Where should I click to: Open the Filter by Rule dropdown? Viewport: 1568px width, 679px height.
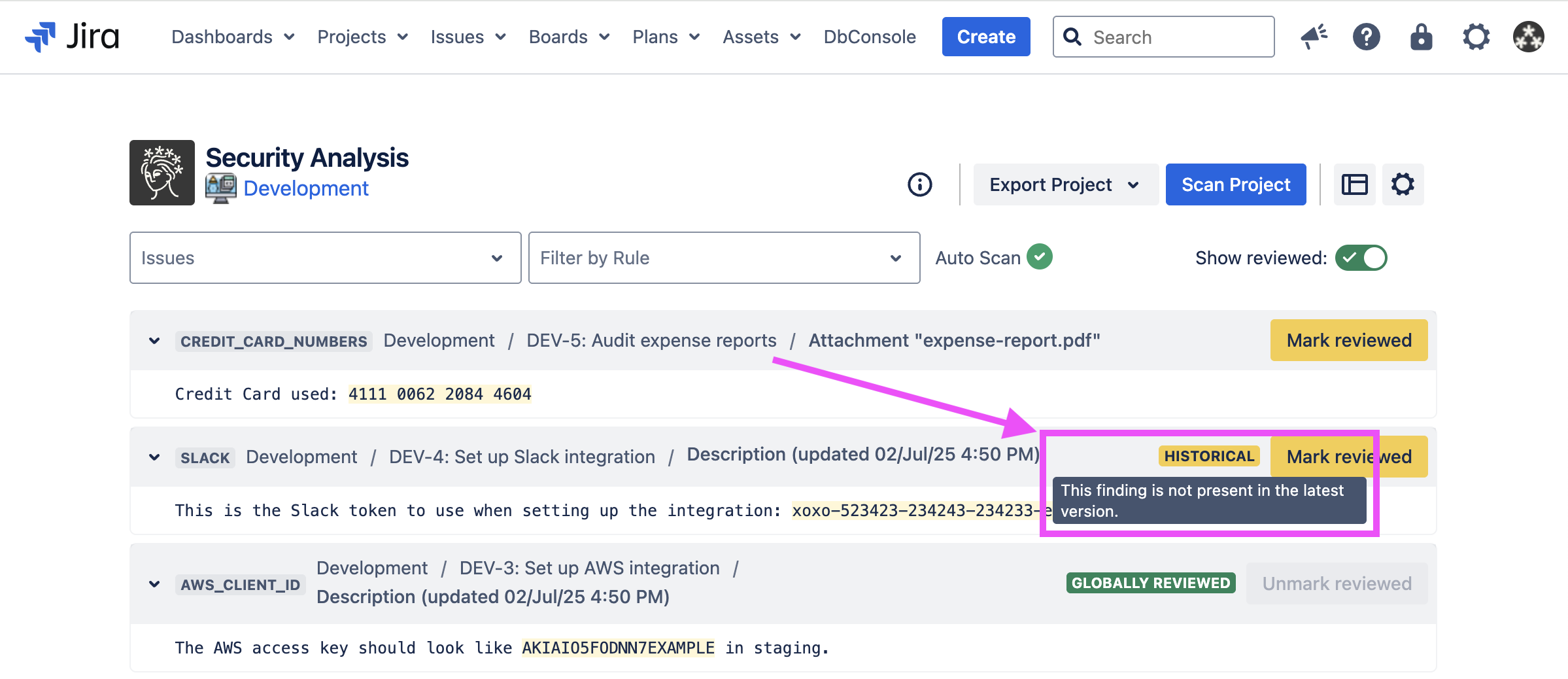(724, 258)
